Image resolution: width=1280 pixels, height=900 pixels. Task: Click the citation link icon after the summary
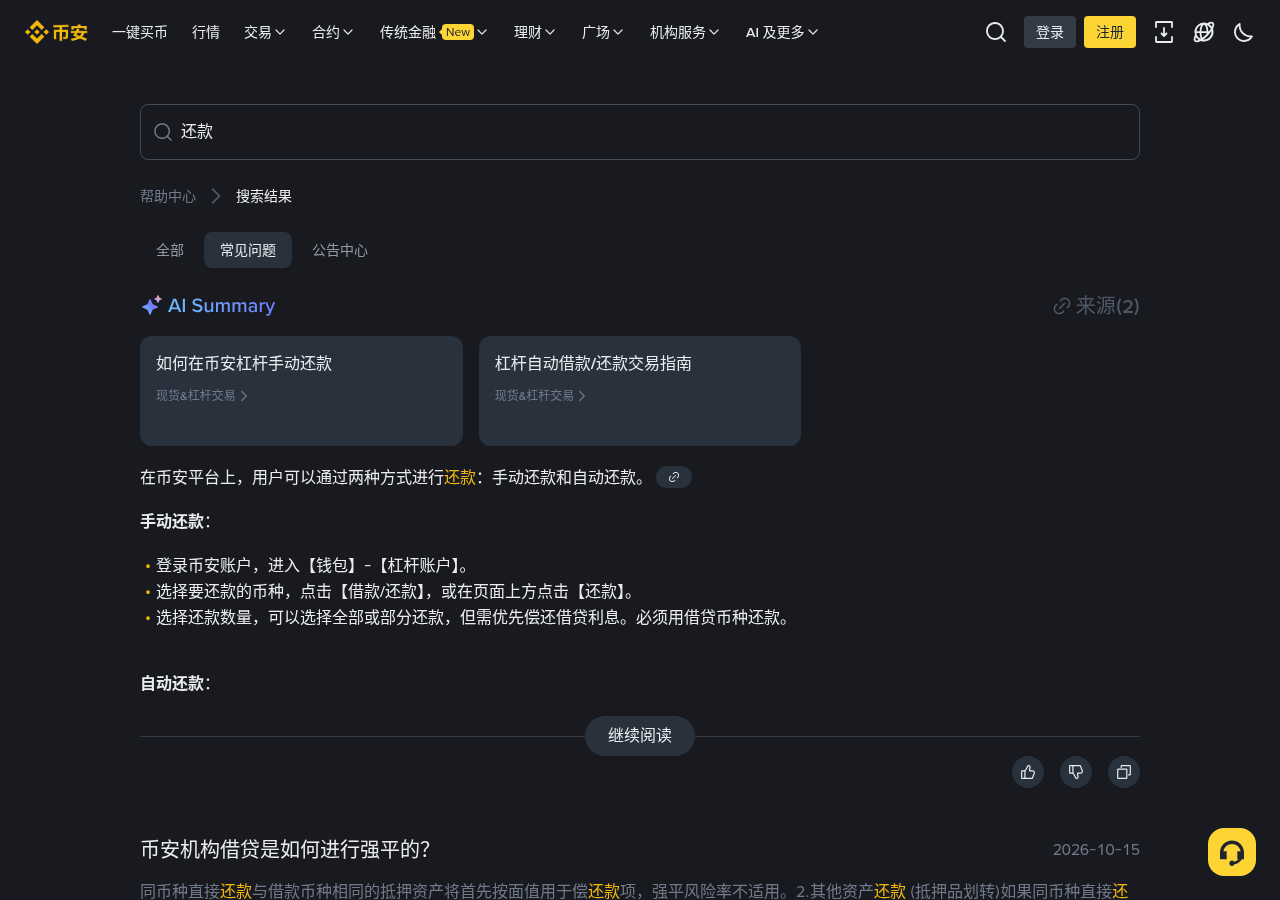pos(674,477)
